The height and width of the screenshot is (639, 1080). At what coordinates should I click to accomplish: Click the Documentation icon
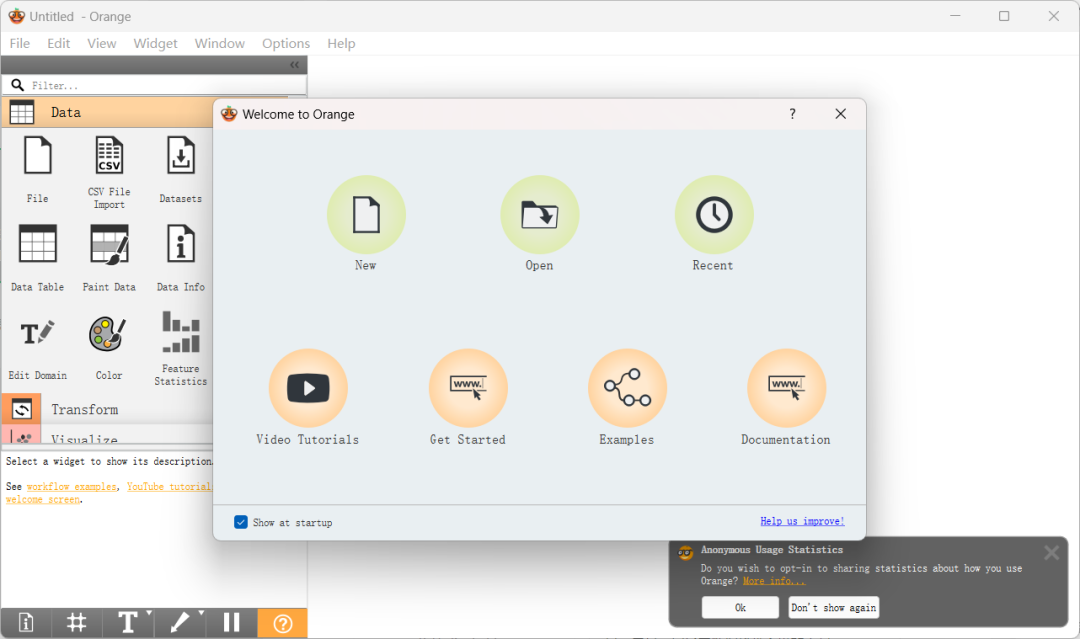click(786, 388)
